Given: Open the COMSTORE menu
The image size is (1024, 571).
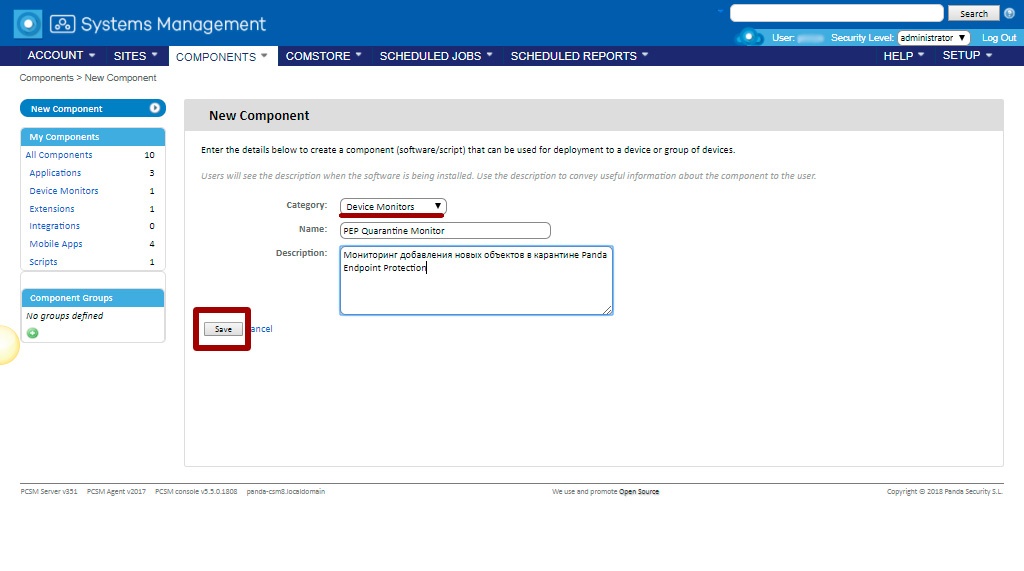Looking at the screenshot, I should 323,56.
